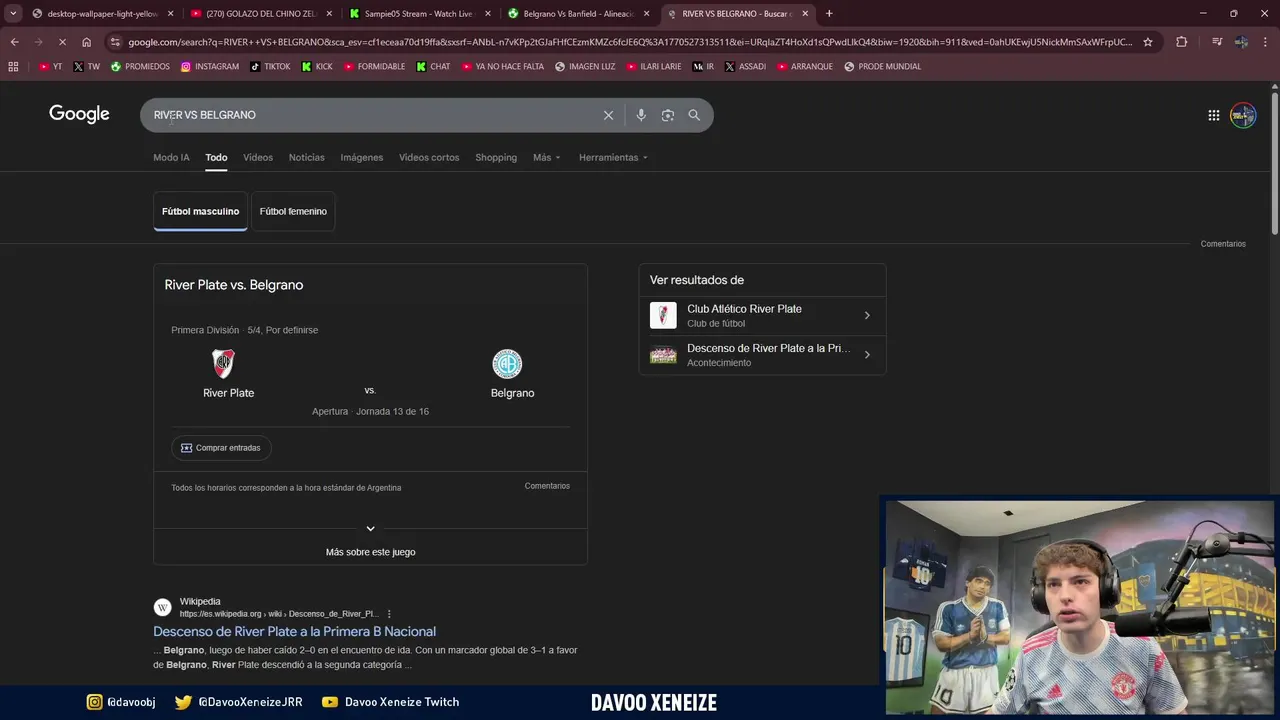Select the URL in the address bar
This screenshot has height=720, width=1280.
point(630,42)
